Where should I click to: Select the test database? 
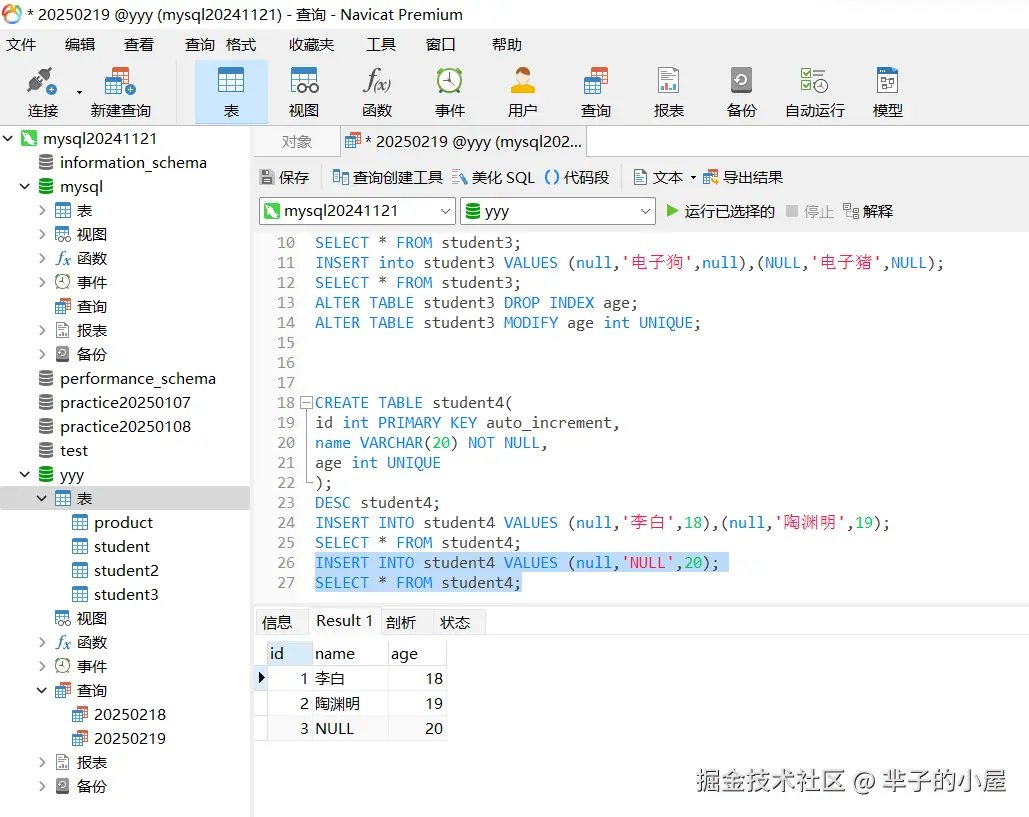[74, 451]
